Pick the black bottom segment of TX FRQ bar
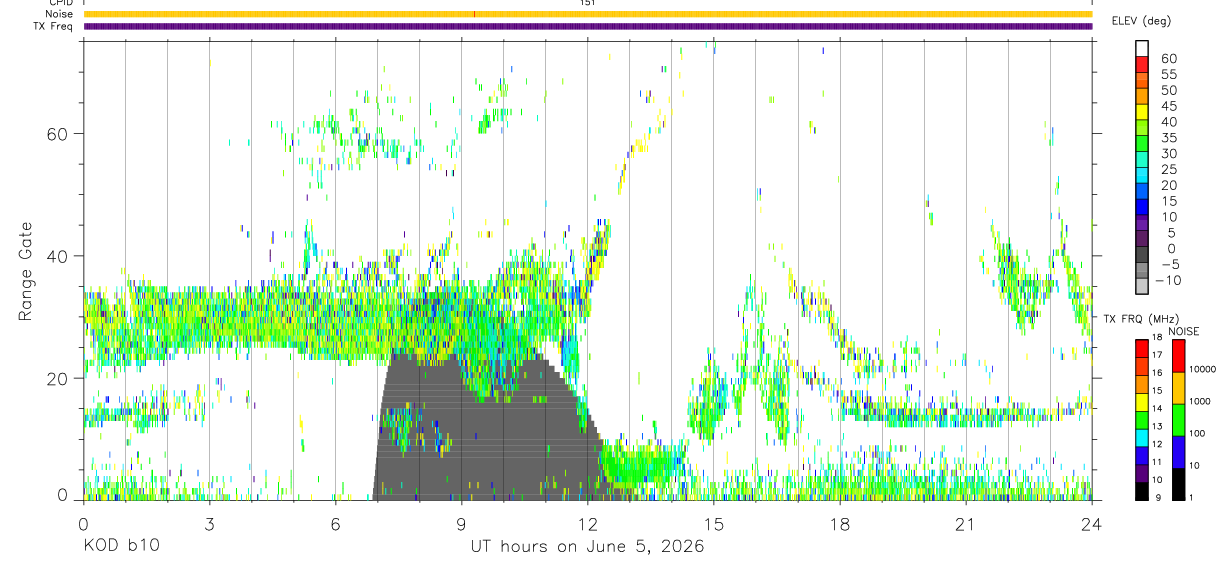 coord(1142,491)
